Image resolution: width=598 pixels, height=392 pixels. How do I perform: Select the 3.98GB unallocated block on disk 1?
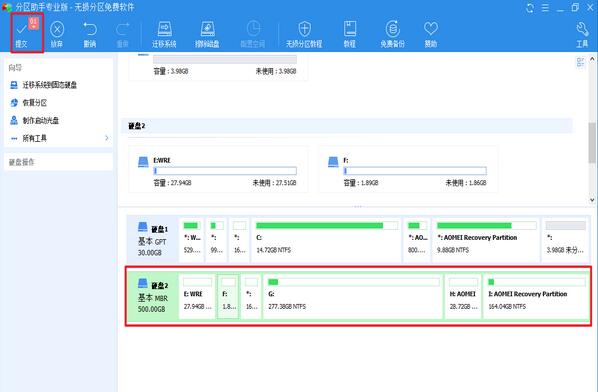565,239
